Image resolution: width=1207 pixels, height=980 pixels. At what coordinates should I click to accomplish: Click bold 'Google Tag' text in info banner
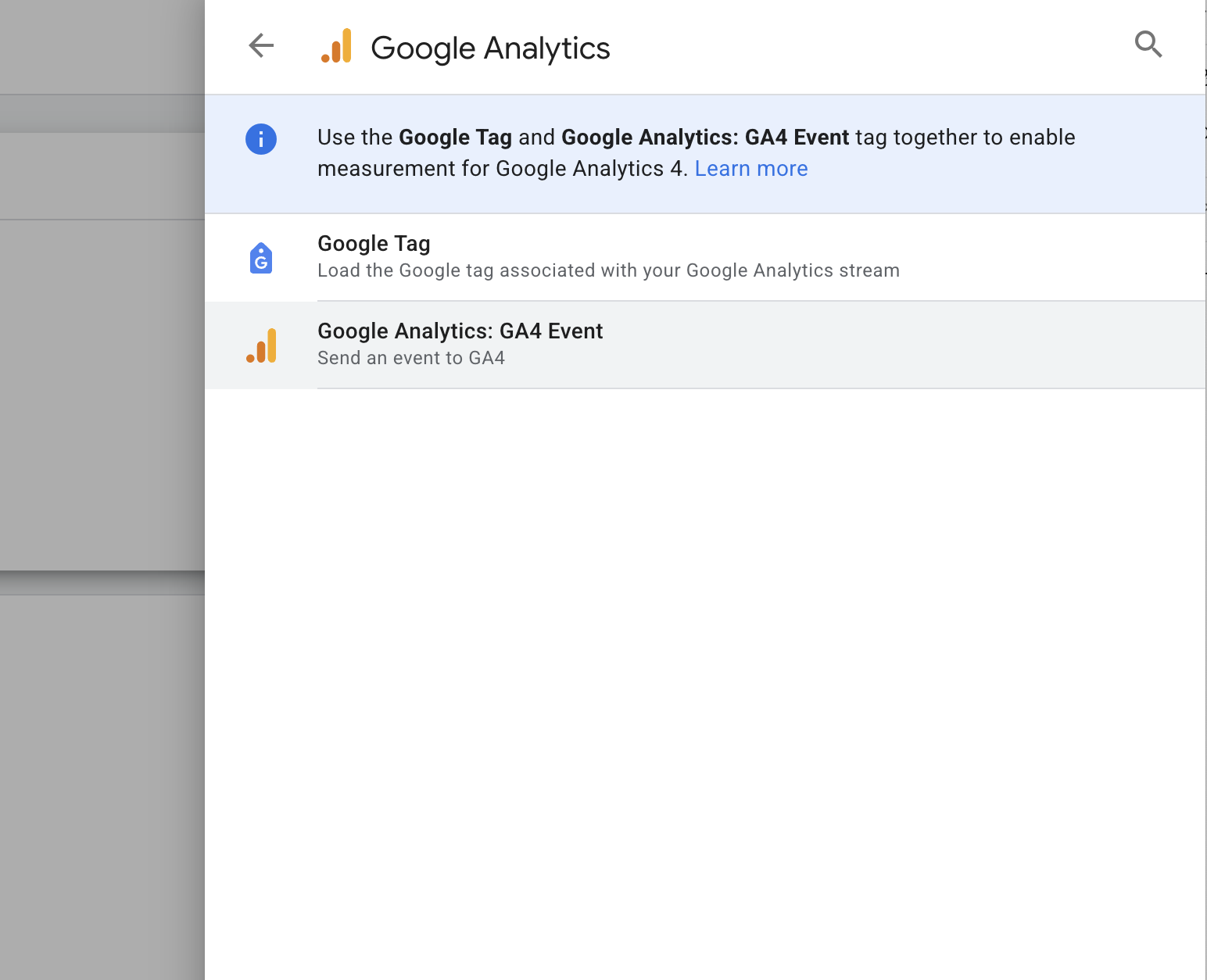(x=455, y=138)
